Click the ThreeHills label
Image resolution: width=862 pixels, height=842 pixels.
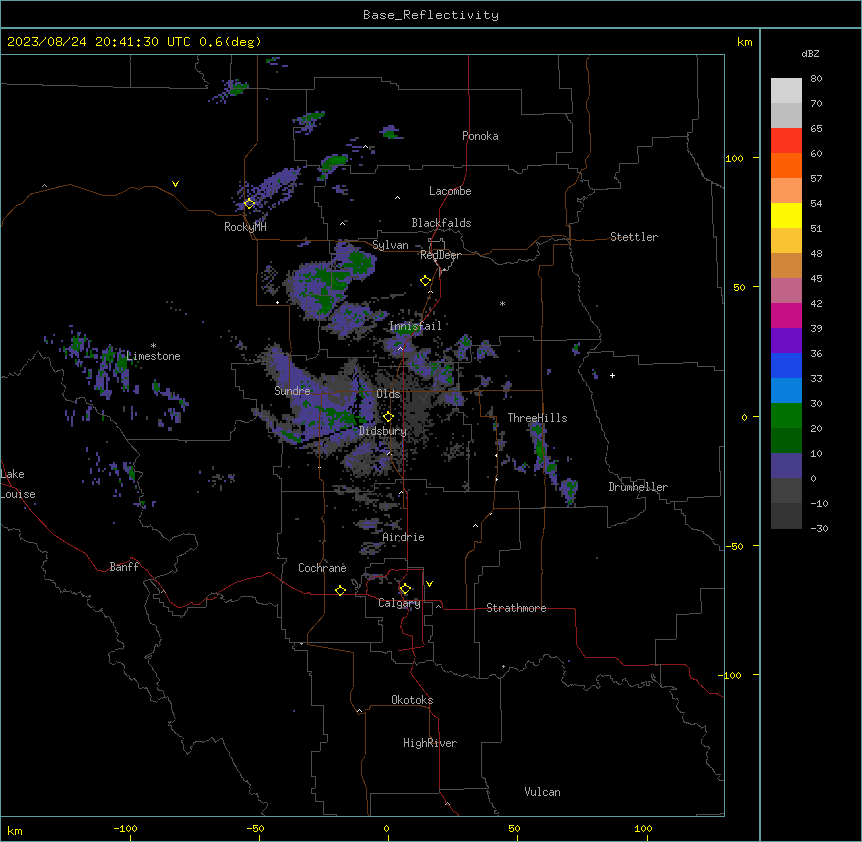pos(537,418)
